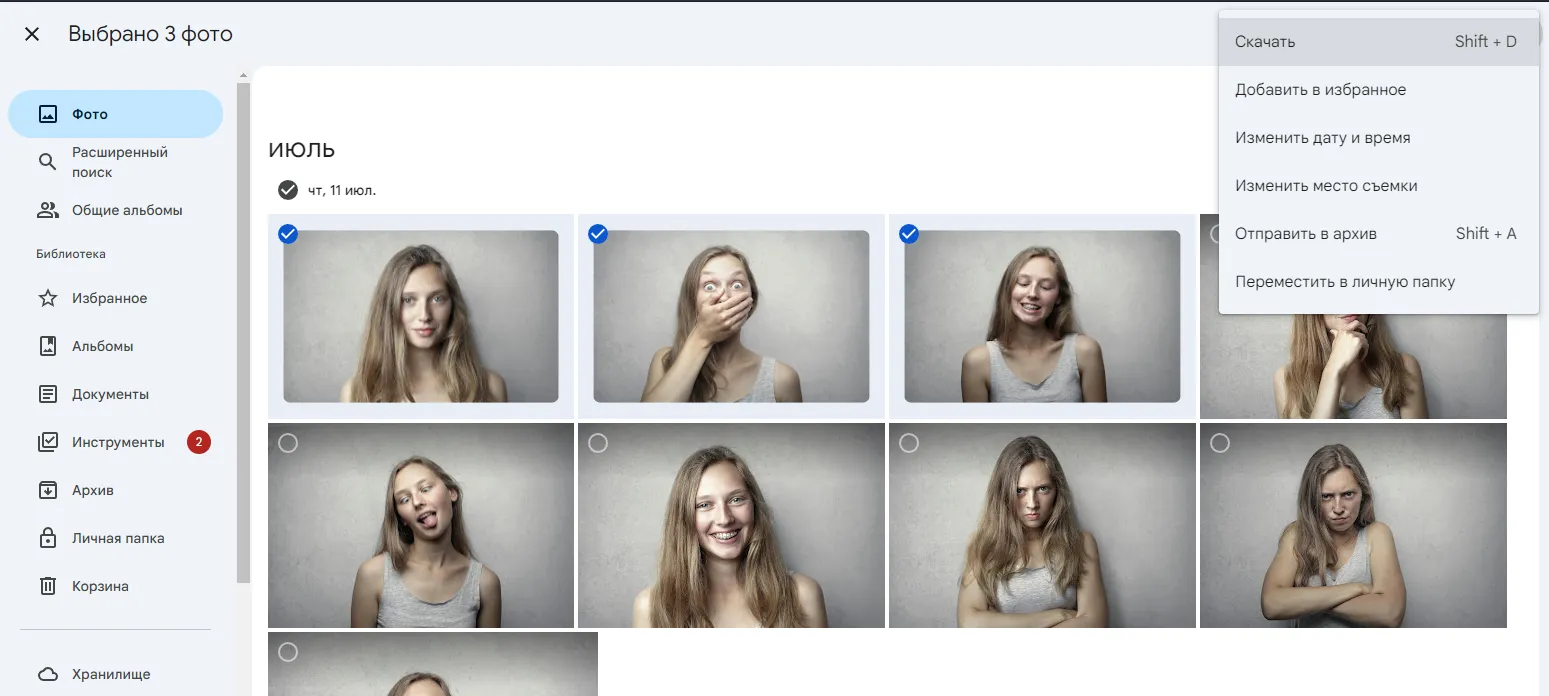The image size is (1549, 696).
Task: Open the Альбомы section
Action: (47, 345)
